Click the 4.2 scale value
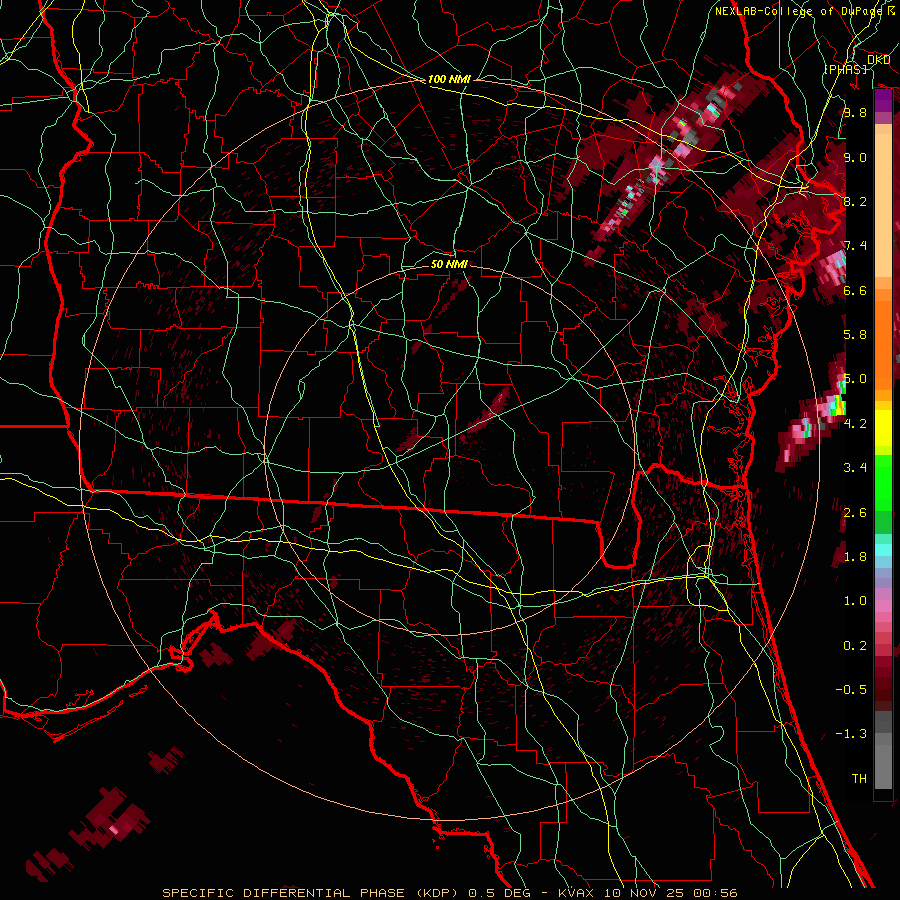This screenshot has height=900, width=900. (855, 424)
